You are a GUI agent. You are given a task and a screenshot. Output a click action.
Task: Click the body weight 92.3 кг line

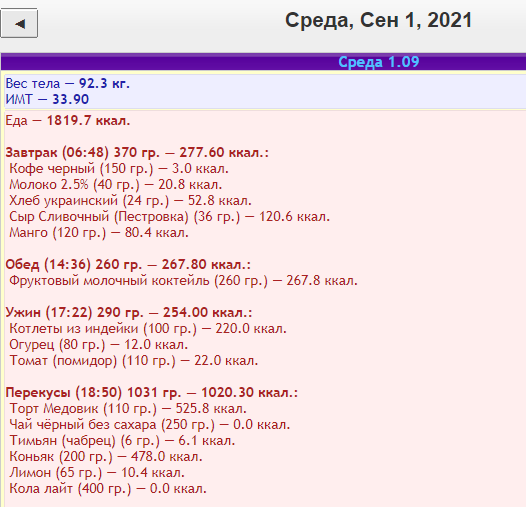point(67,83)
